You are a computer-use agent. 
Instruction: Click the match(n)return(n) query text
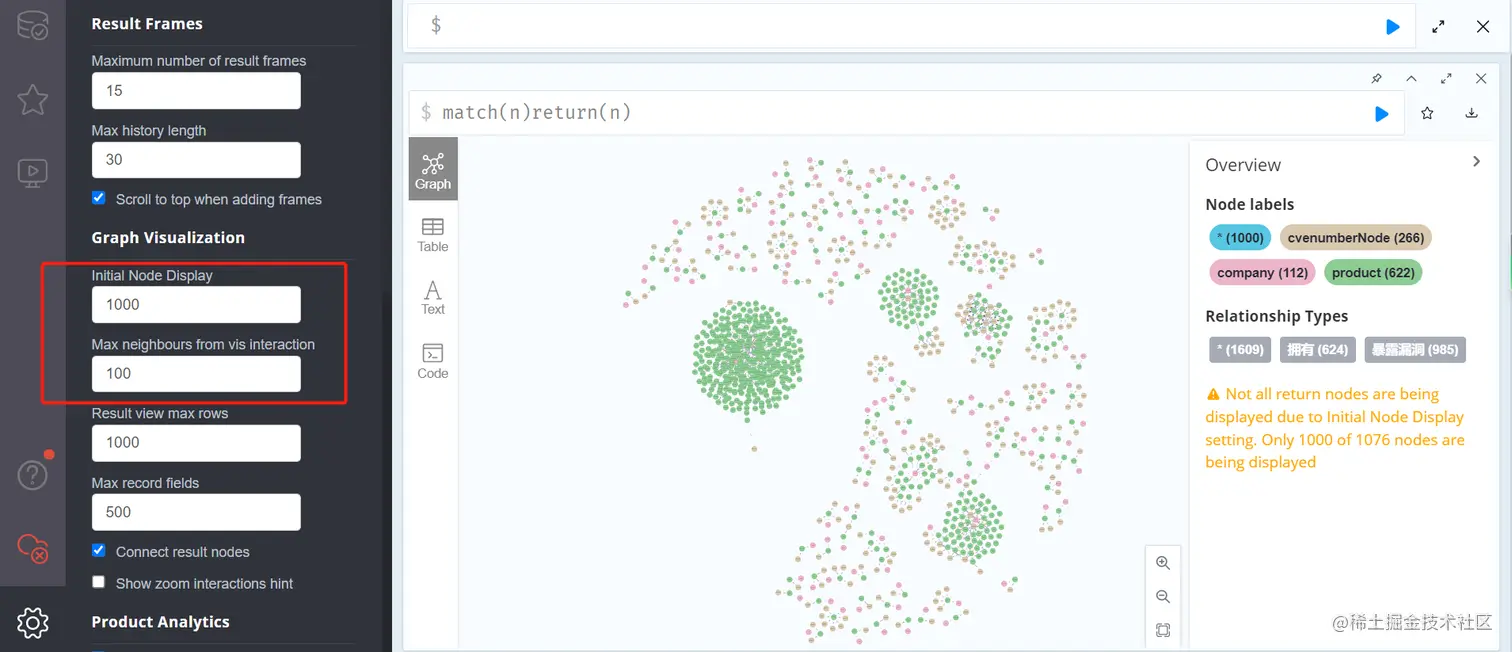pos(537,112)
